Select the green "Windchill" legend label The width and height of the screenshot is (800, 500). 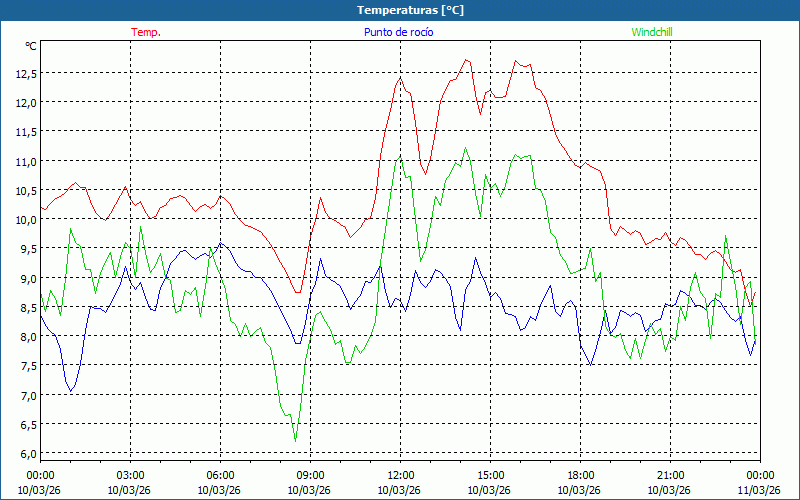652,32
